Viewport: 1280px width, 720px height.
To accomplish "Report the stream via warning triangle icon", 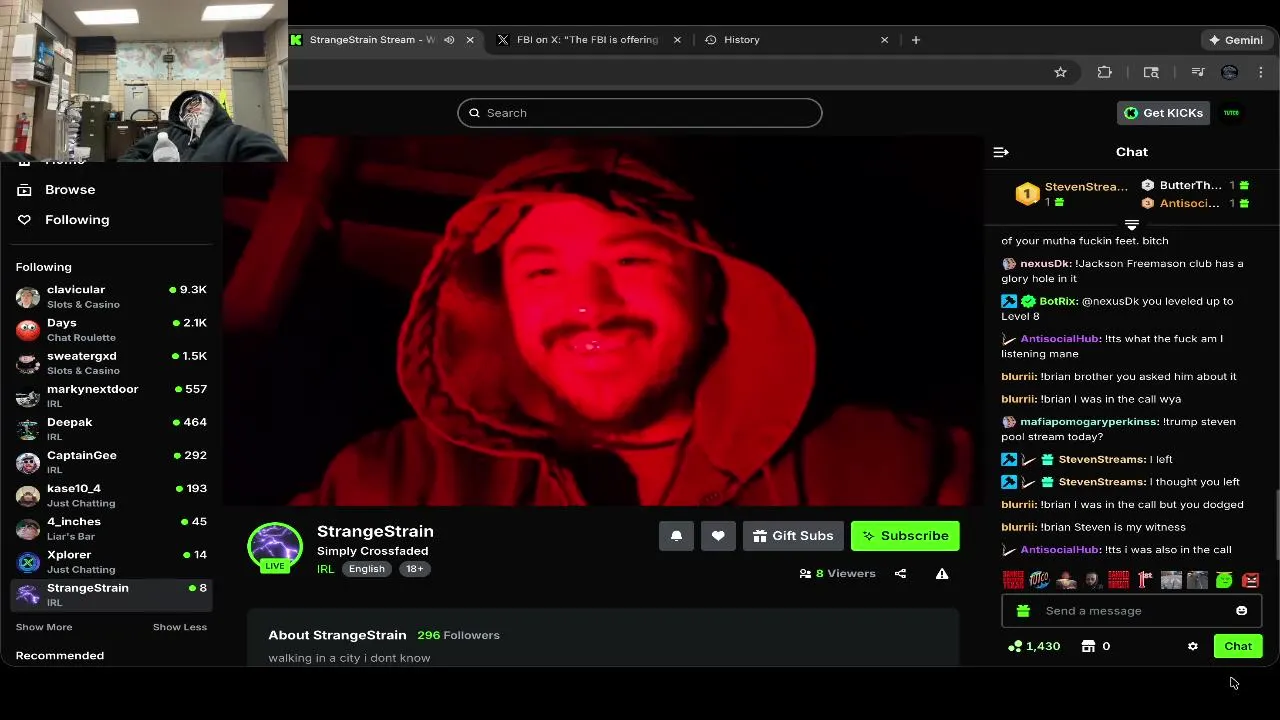I will coord(942,574).
